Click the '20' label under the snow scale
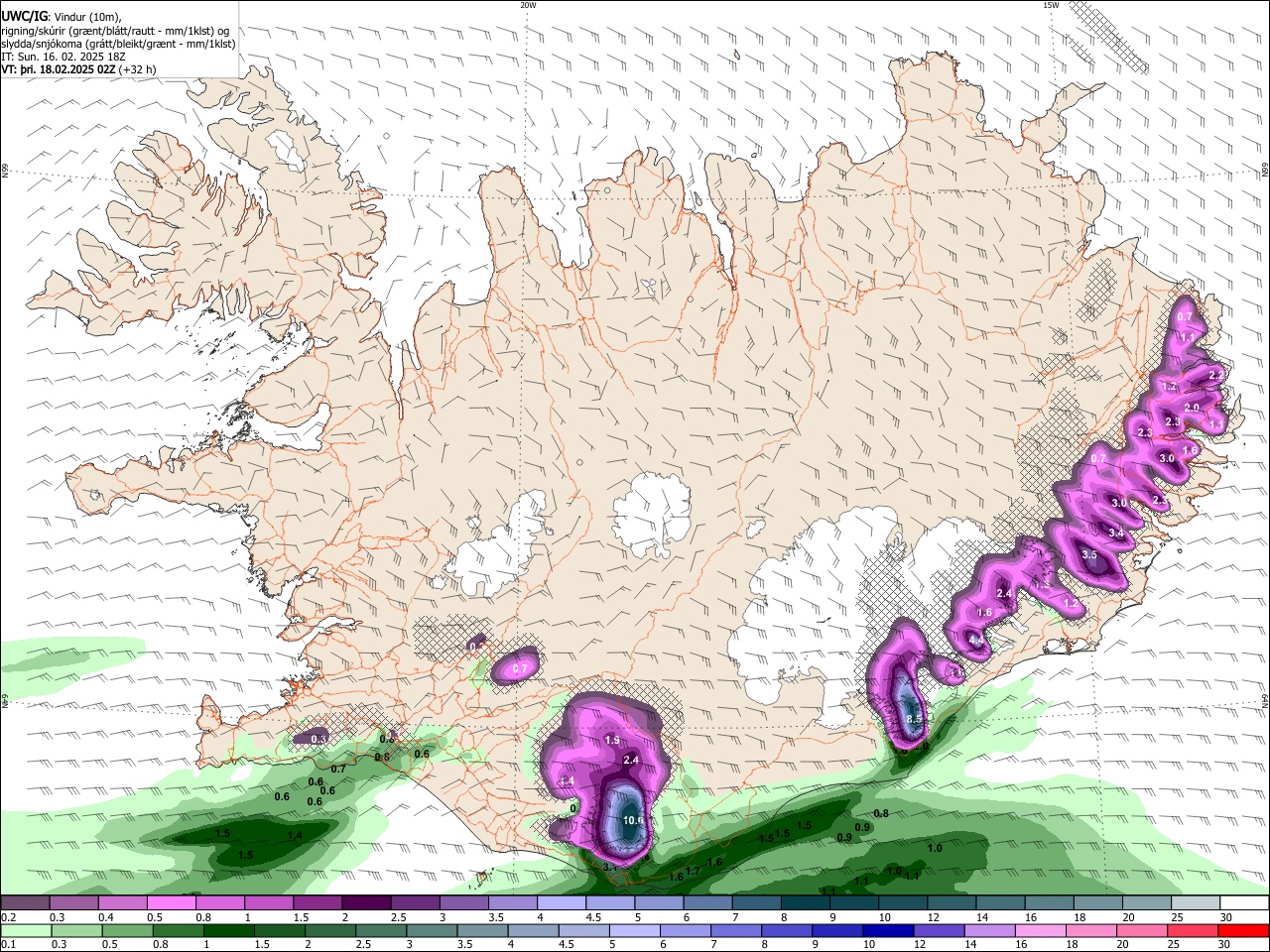This screenshot has height=952, width=1270. pyautogui.click(x=1128, y=917)
